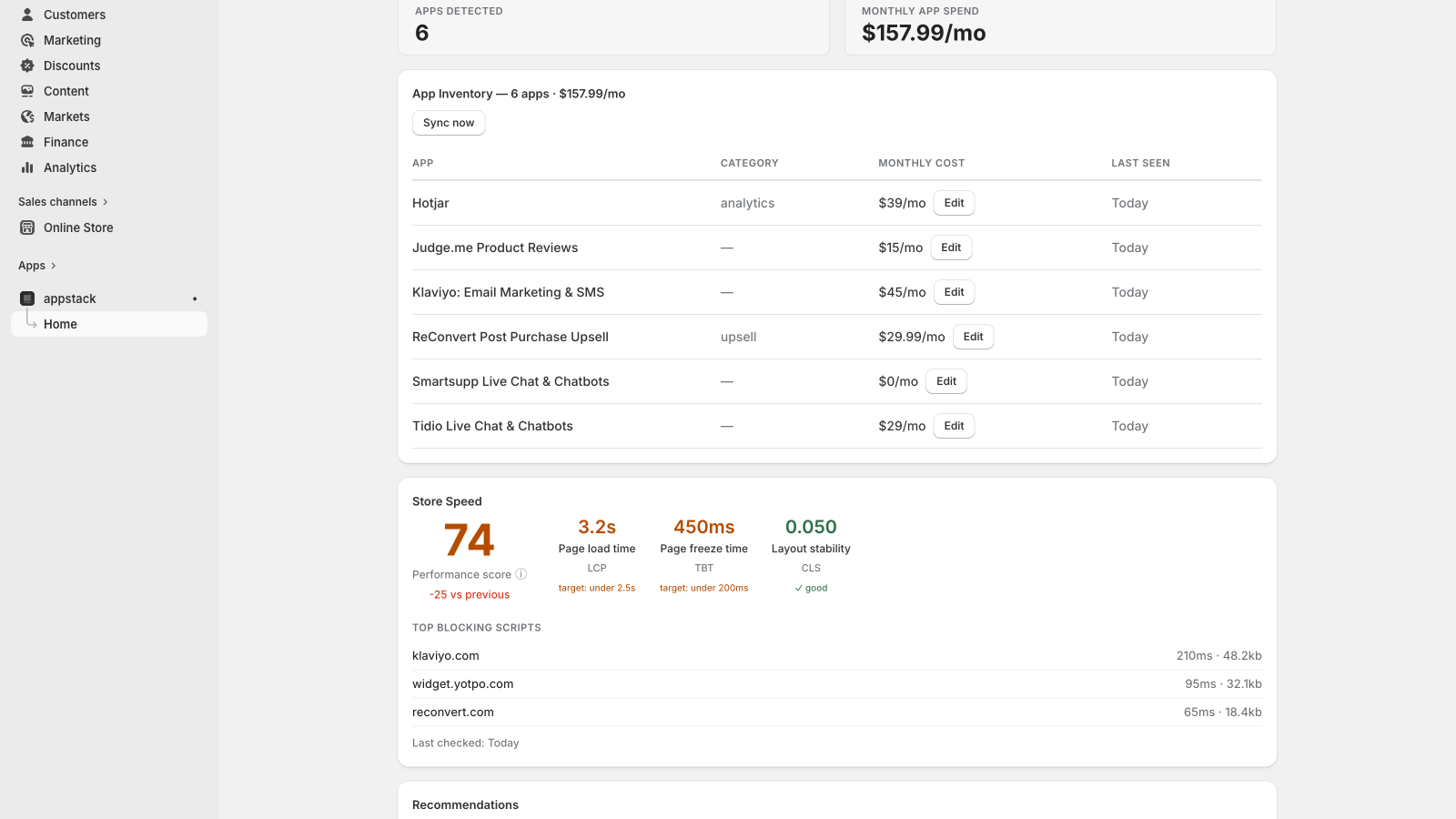
Task: Show Performance score info tooltip icon
Action: pos(521,574)
